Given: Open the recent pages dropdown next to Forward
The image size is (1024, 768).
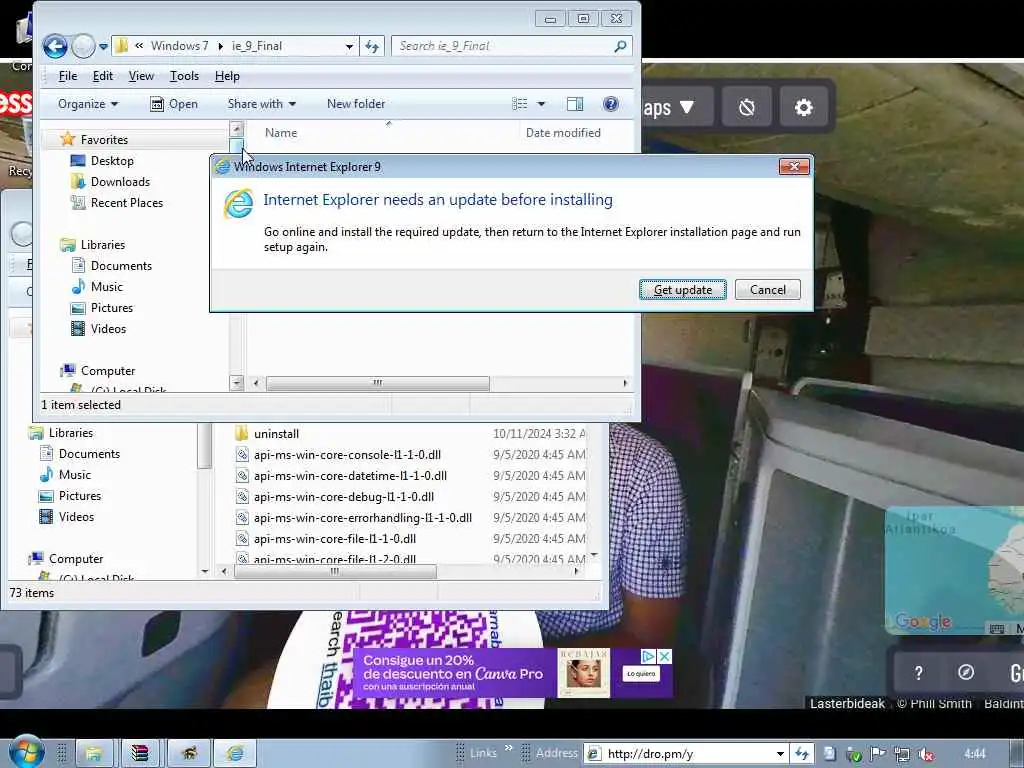Looking at the screenshot, I should coord(103,47).
